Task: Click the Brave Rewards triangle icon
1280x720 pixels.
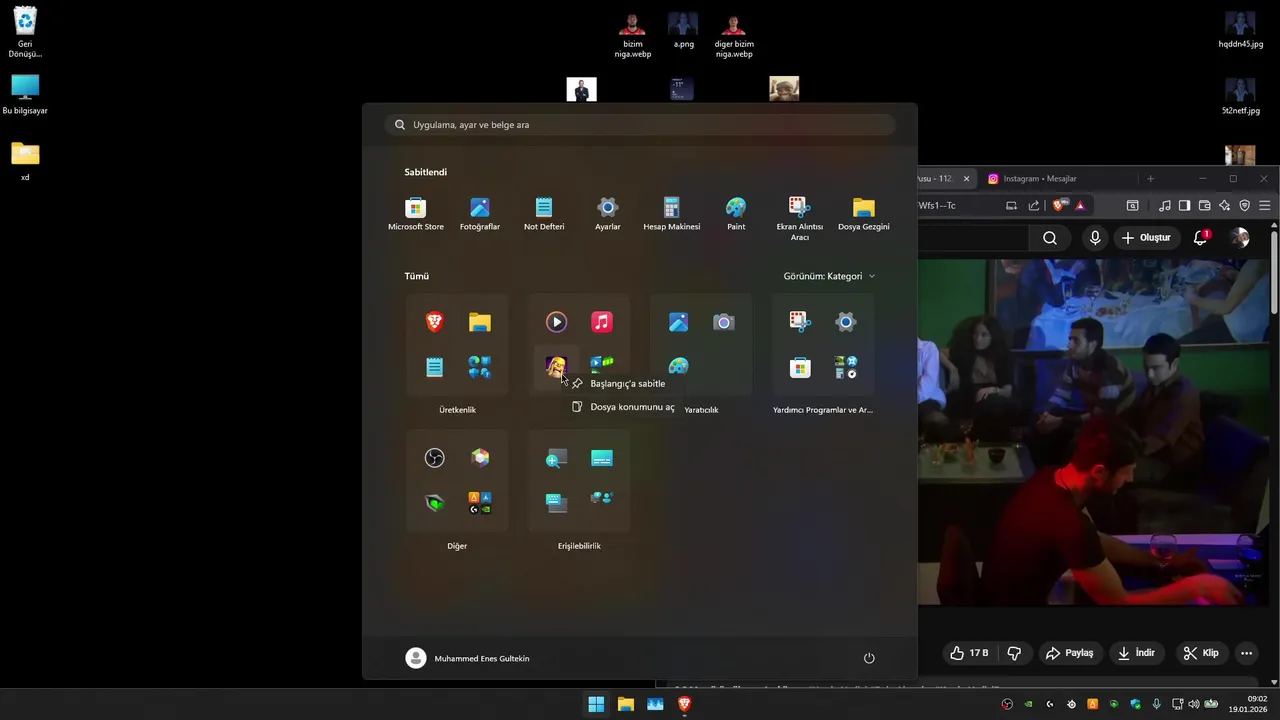Action: click(1080, 206)
